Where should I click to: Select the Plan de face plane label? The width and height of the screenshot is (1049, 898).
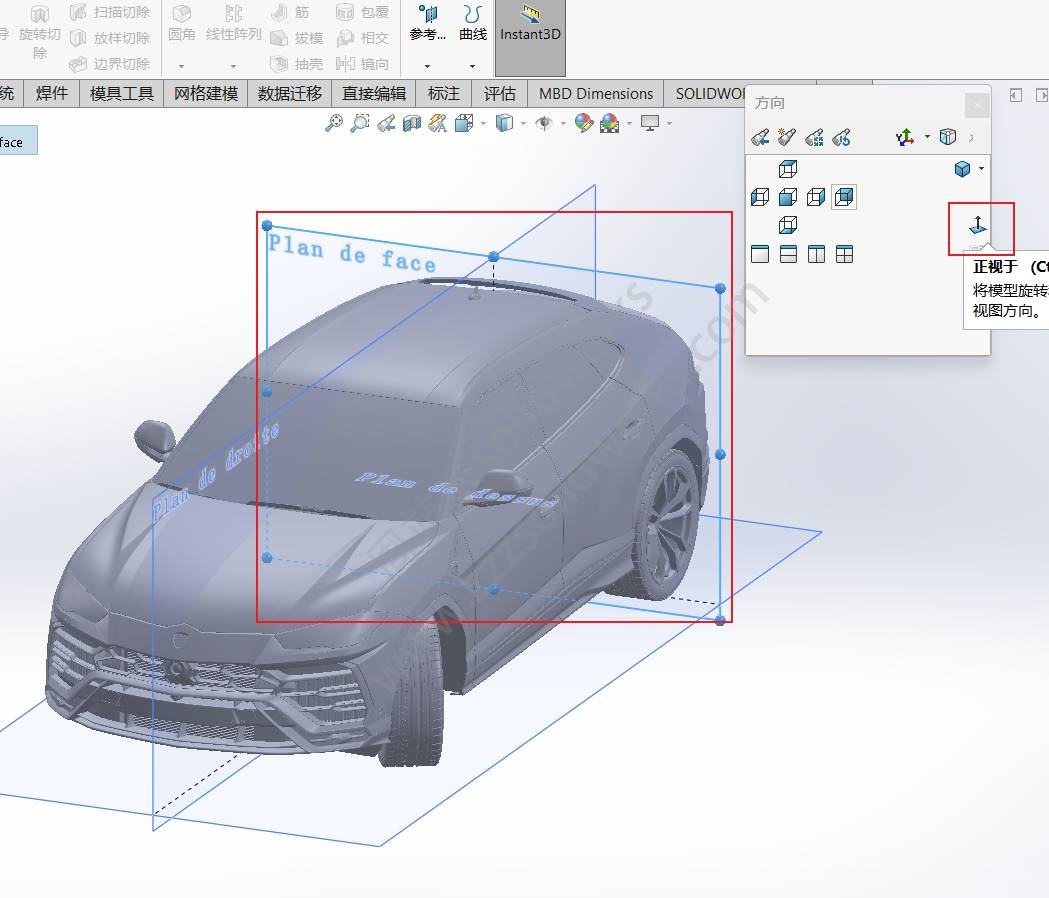coord(352,254)
